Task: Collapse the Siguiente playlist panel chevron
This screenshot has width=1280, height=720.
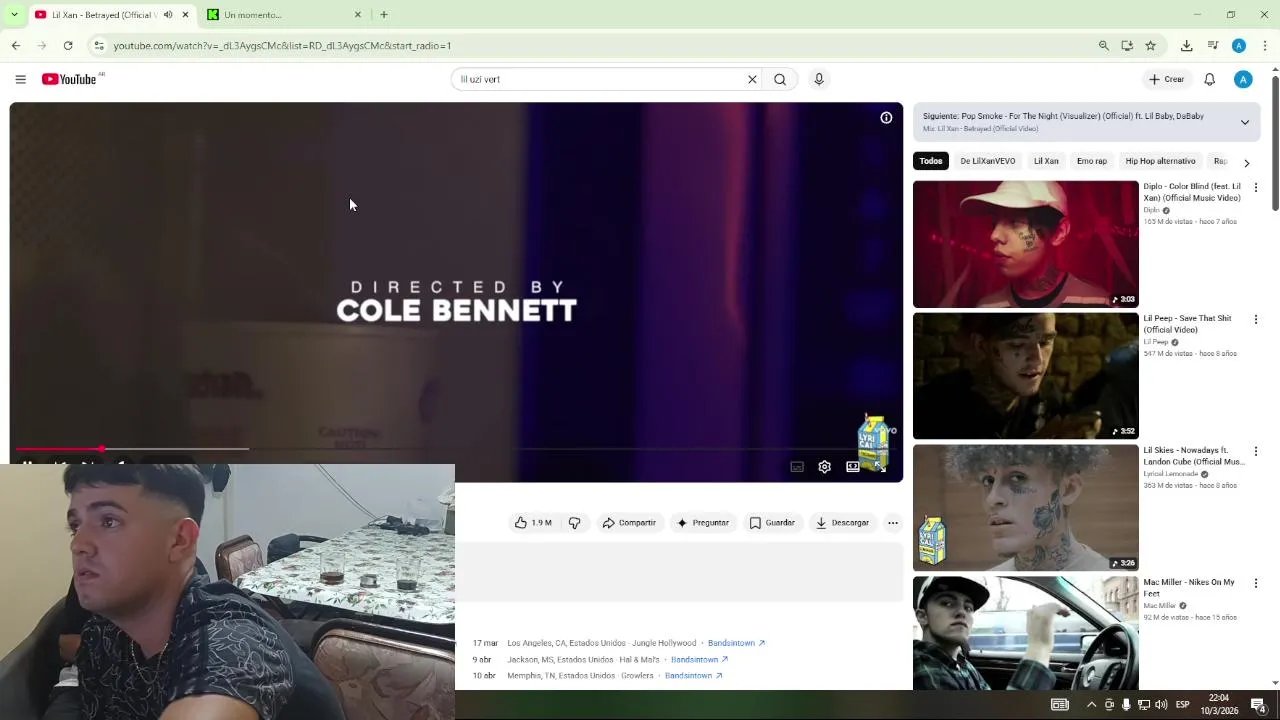Action: point(1245,122)
